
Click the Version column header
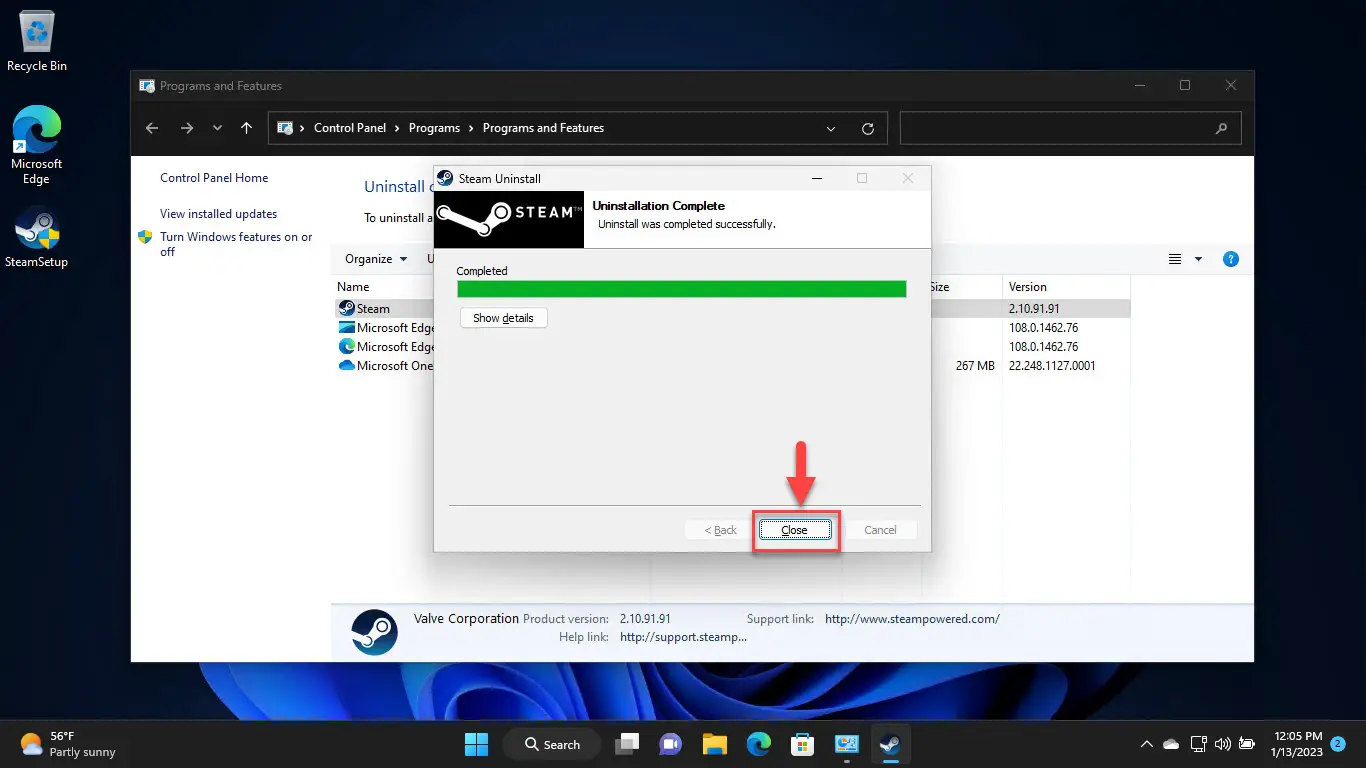[x=1028, y=287]
